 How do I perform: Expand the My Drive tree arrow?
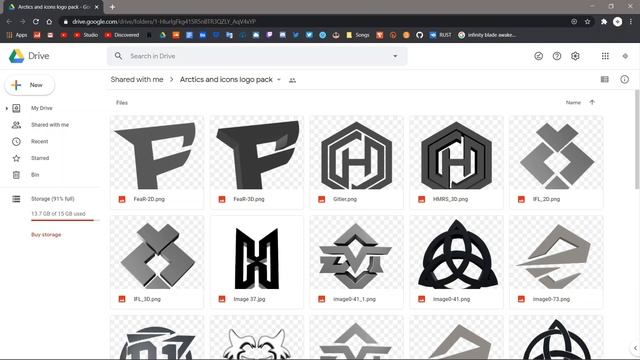click(7, 108)
